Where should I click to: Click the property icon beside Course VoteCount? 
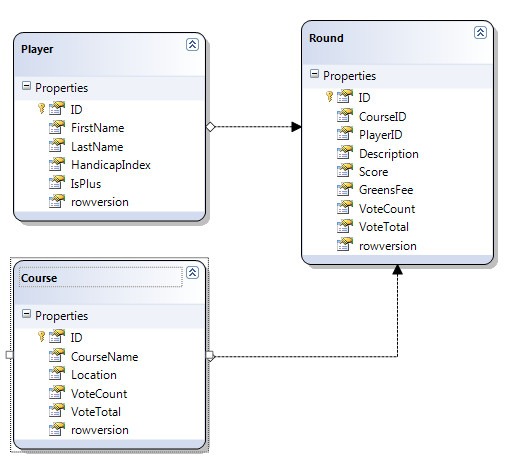57,393
